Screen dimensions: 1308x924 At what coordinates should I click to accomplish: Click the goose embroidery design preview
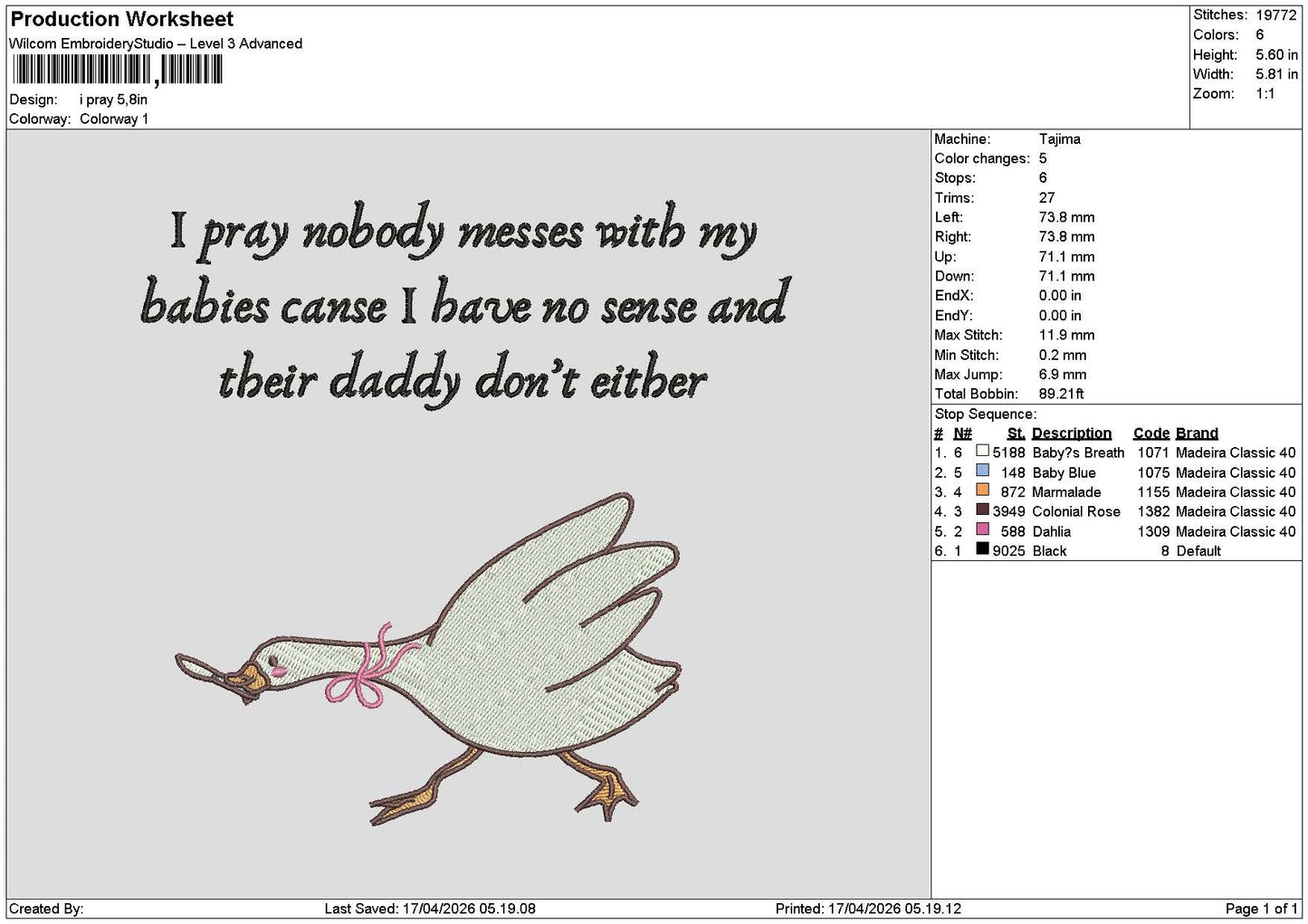coord(427,659)
